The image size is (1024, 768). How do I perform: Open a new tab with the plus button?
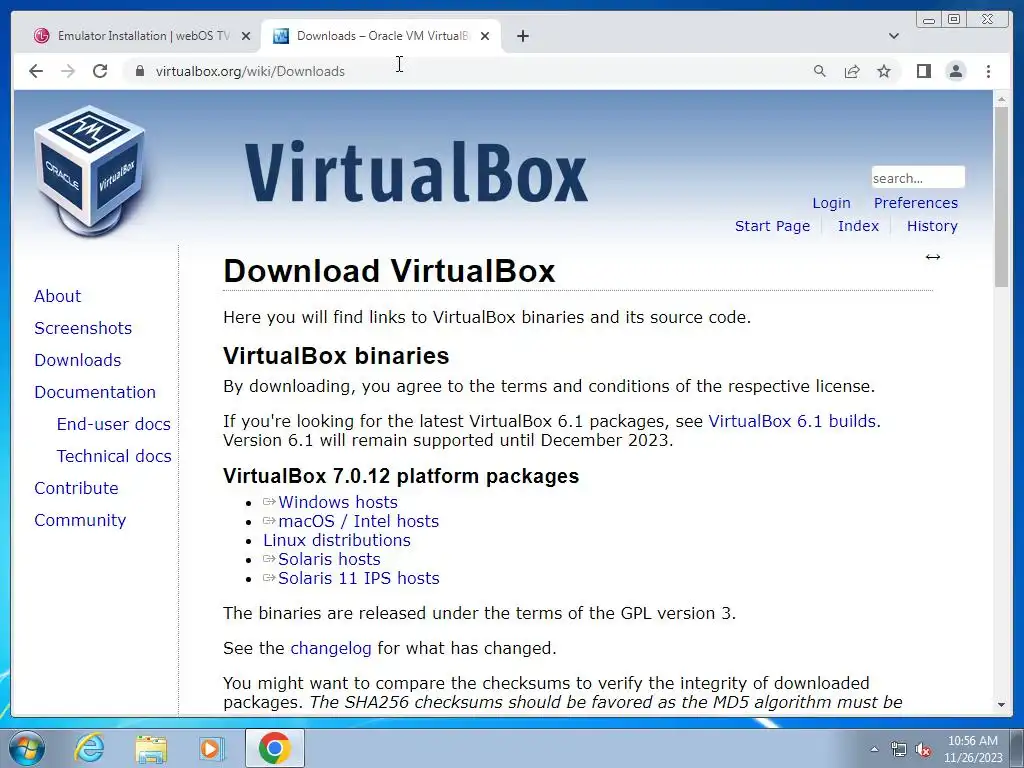tap(522, 36)
